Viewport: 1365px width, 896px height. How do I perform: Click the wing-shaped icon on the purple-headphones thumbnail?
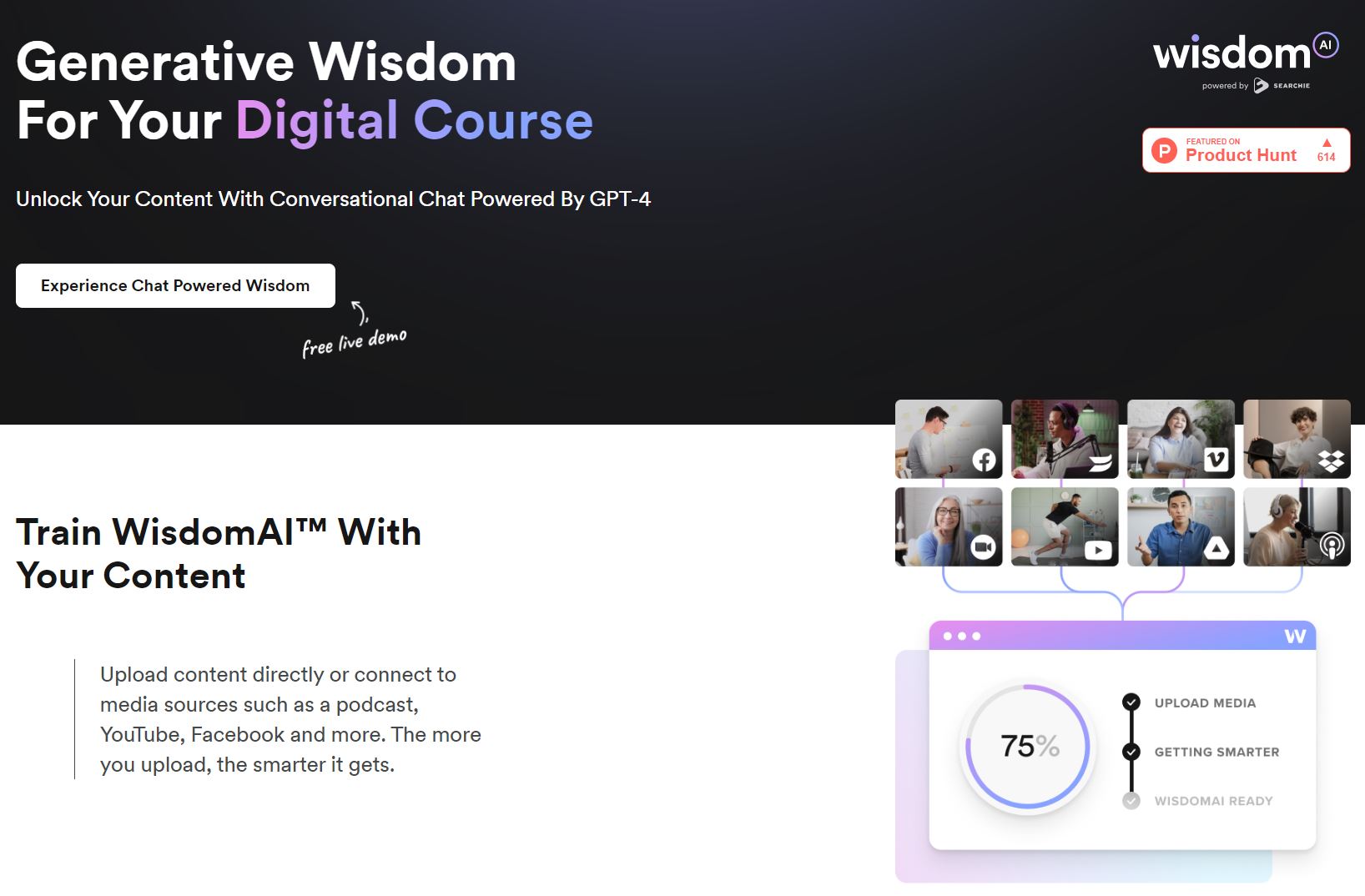click(x=1100, y=462)
